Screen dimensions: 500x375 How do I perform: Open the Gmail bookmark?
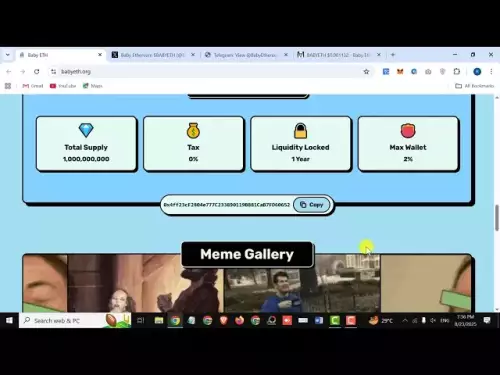[x=33, y=86]
